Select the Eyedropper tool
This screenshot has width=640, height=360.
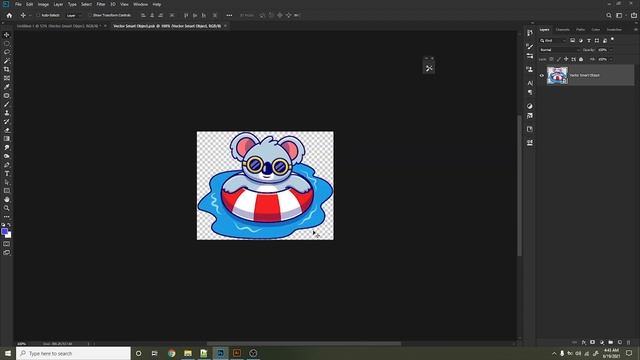(7, 87)
